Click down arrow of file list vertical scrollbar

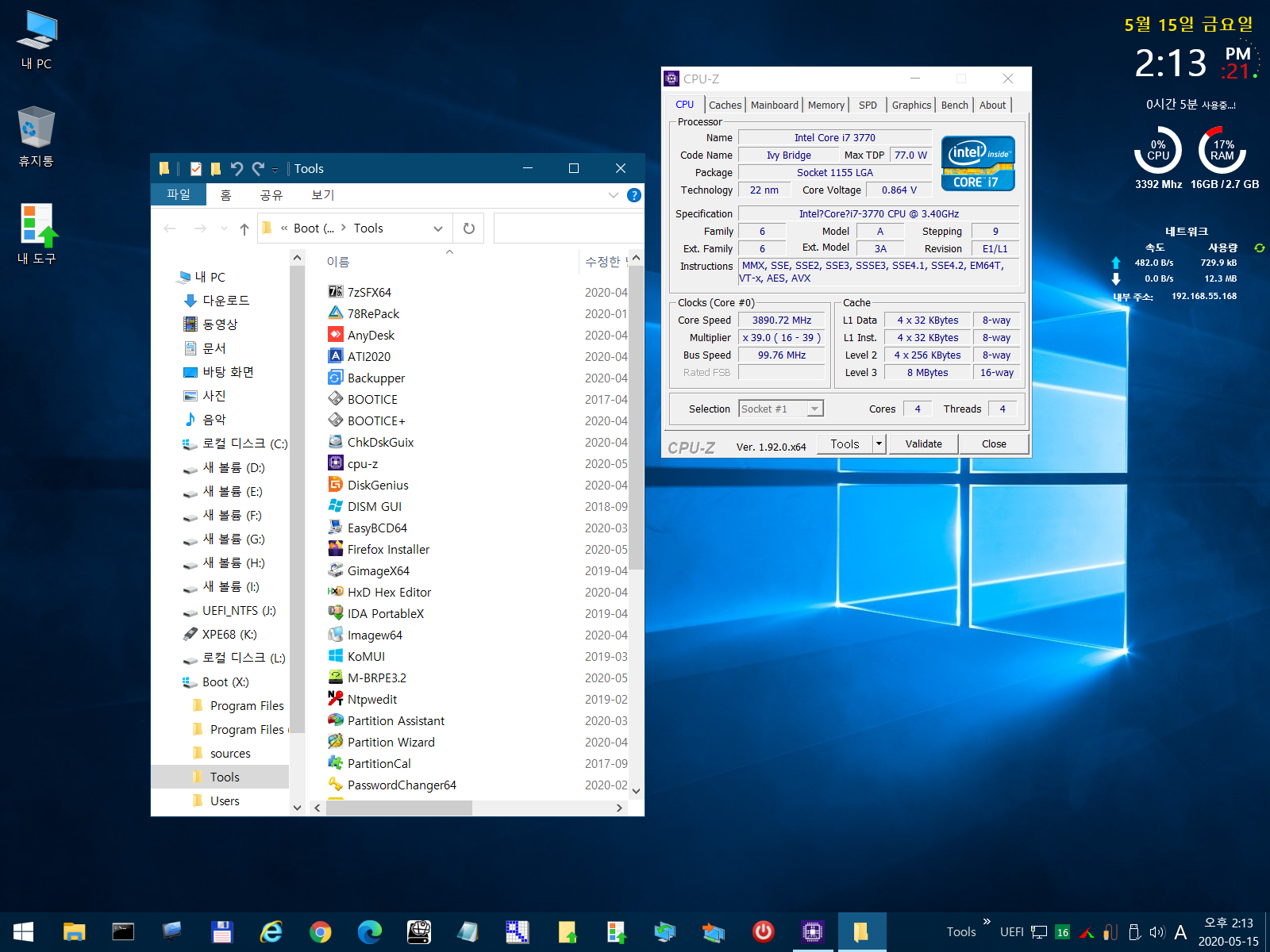(x=636, y=791)
